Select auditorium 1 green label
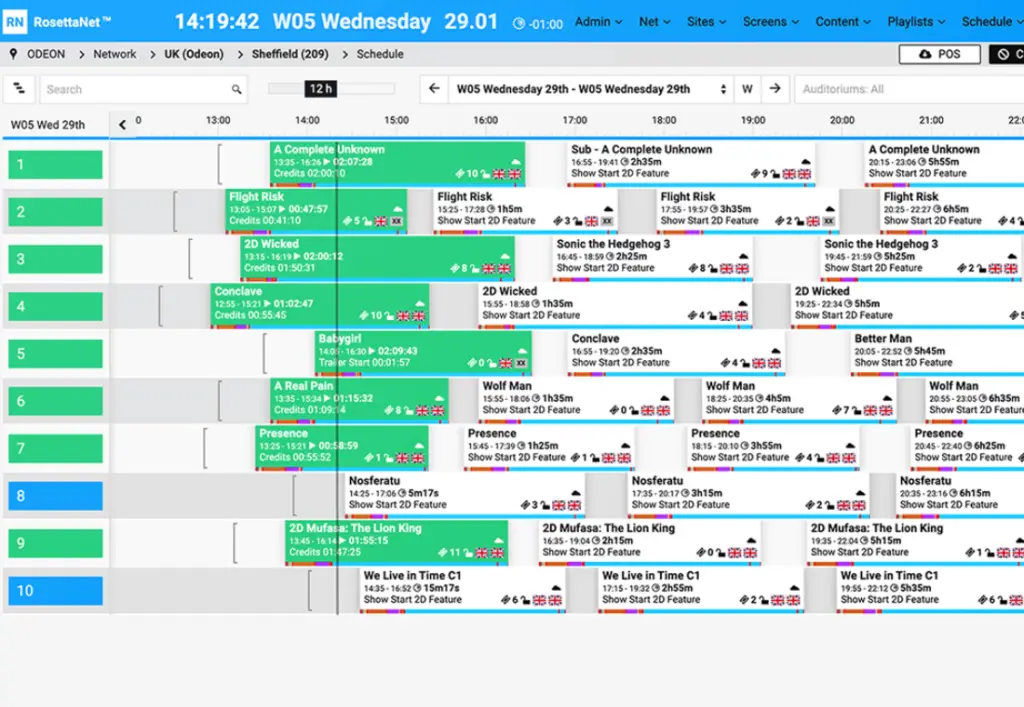This screenshot has width=1024, height=707. pyautogui.click(x=56, y=165)
